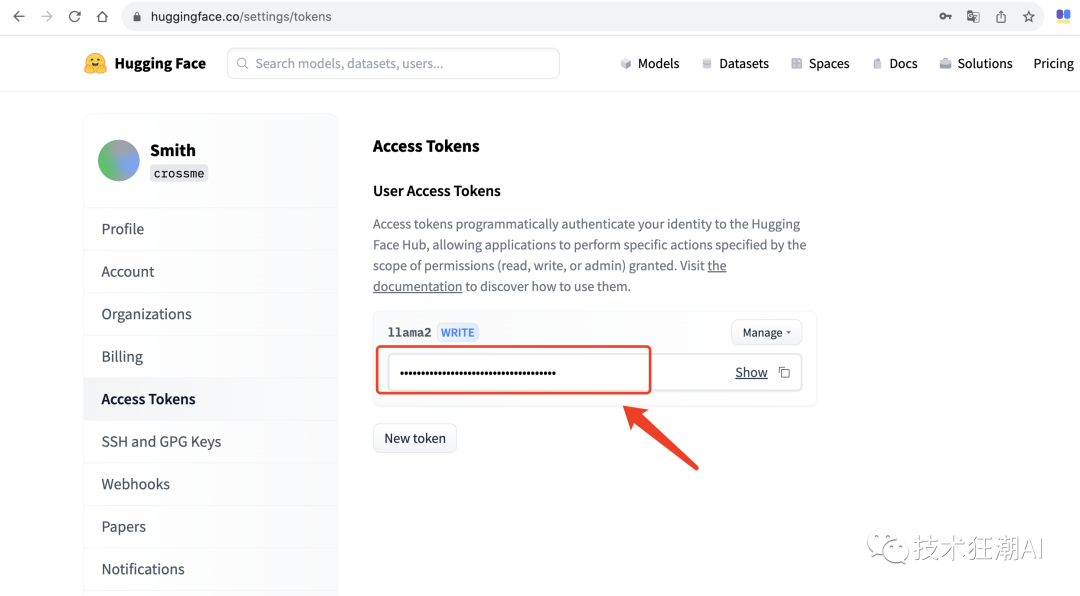Open the documentation link
Image resolution: width=1080 pixels, height=596 pixels.
coord(417,287)
